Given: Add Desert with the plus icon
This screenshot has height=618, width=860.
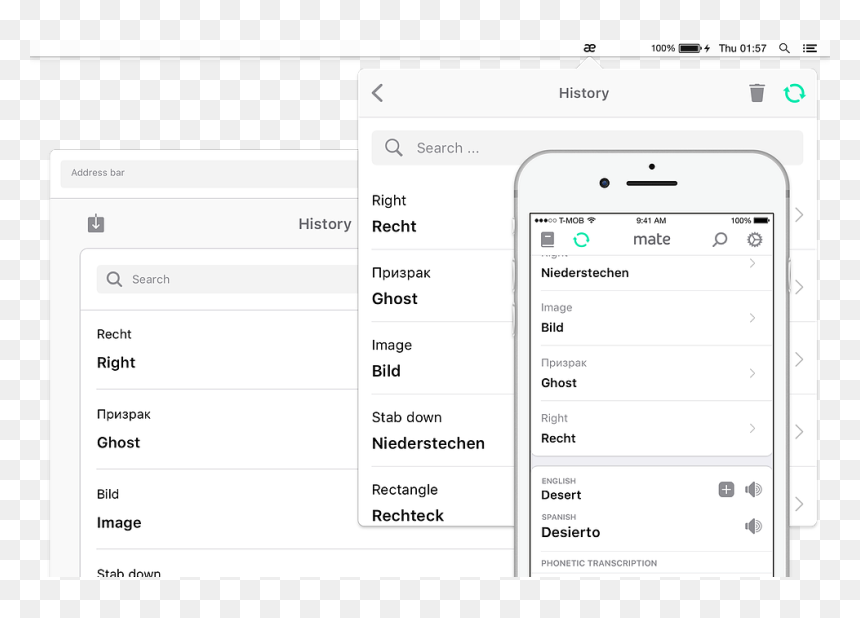Looking at the screenshot, I should 726,489.
